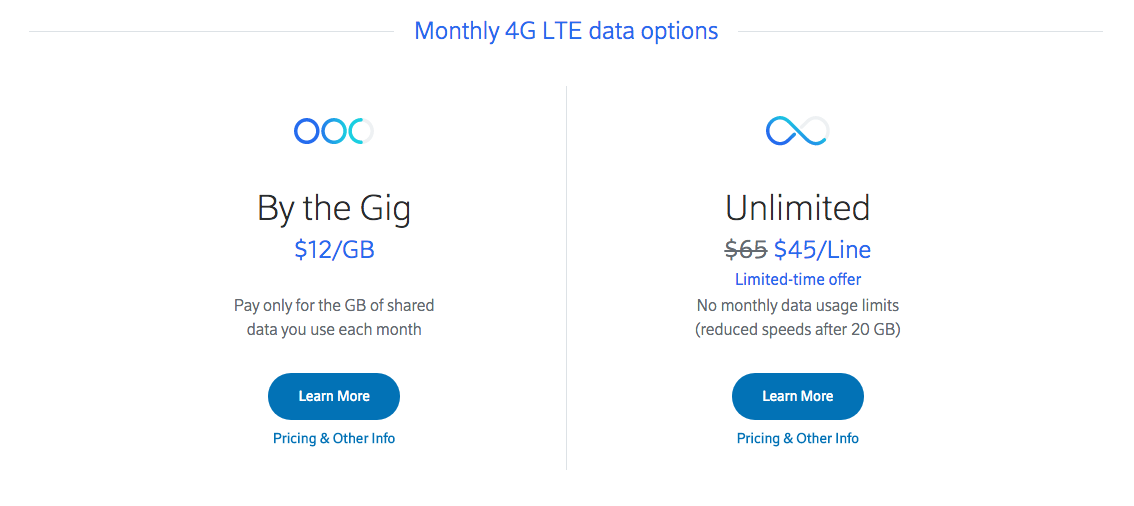Open Learn More for the Unlimited plan
1134x506 pixels.
tap(798, 396)
